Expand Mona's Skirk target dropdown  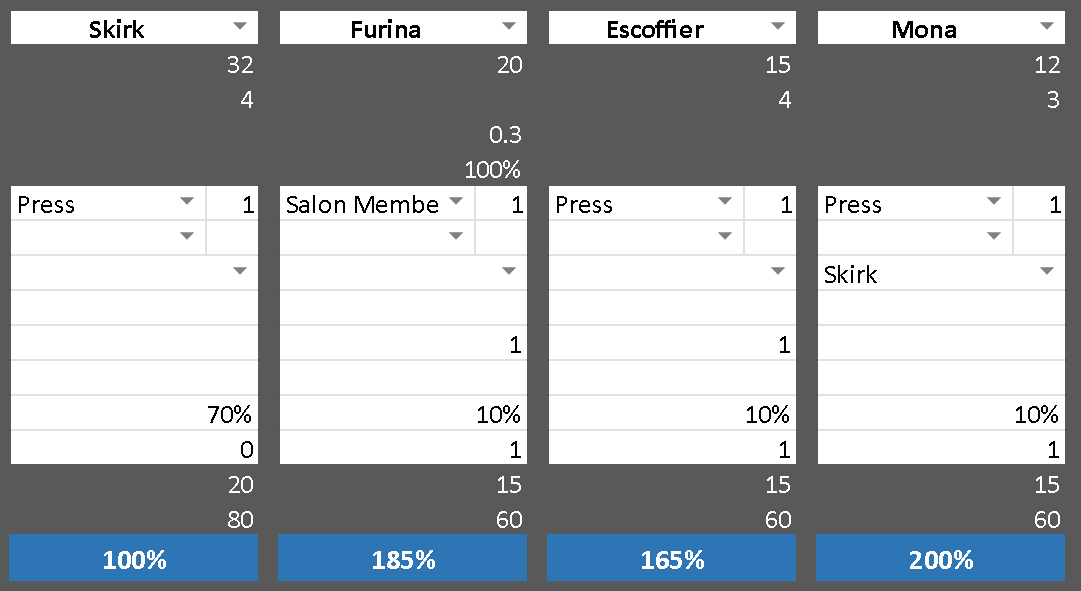click(1047, 273)
